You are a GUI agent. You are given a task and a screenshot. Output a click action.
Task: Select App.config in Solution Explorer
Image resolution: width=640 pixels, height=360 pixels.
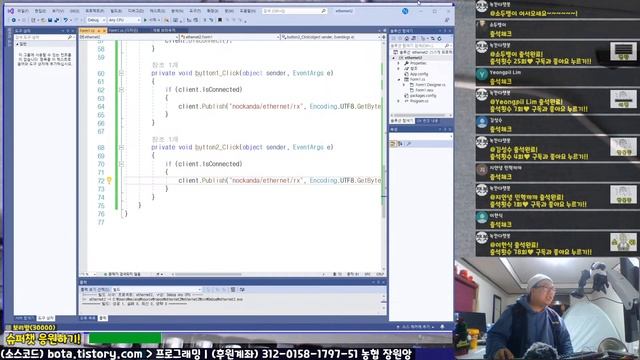pos(419,74)
